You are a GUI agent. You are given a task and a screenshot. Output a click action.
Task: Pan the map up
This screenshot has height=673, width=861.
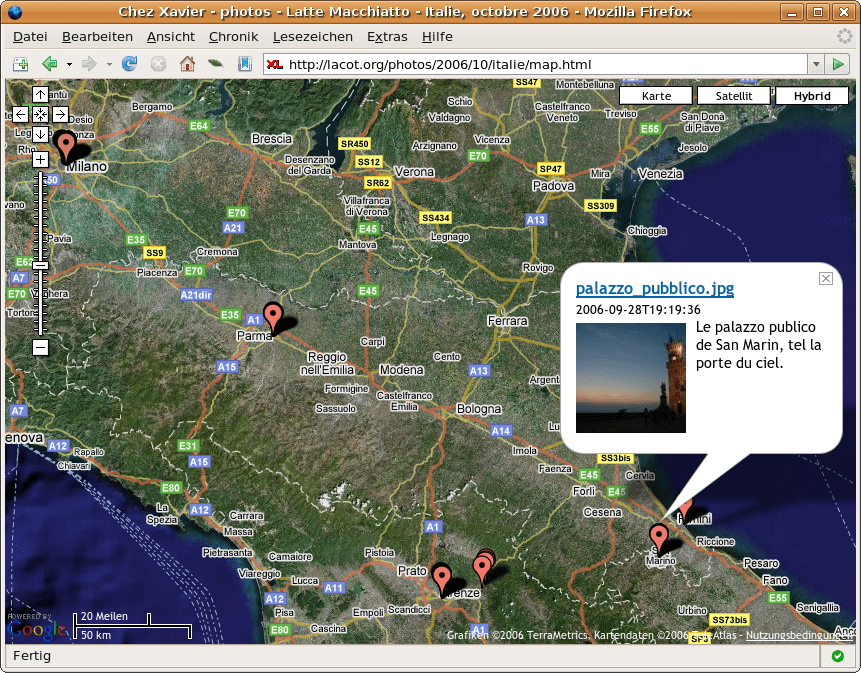40,94
